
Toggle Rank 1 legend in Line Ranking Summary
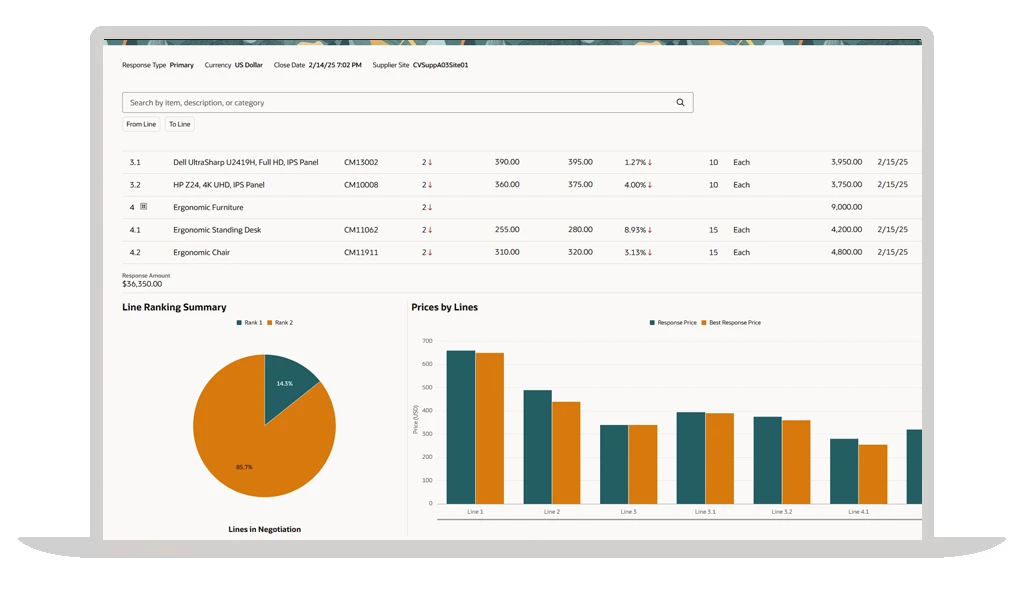point(248,323)
